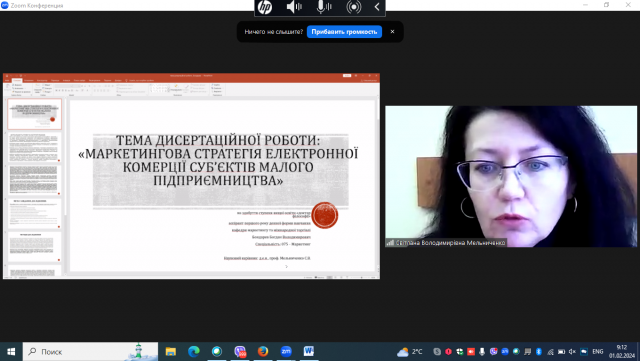The width and height of the screenshot is (640, 361).
Task: Click the red camera recording tray icon
Action: coord(471,352)
